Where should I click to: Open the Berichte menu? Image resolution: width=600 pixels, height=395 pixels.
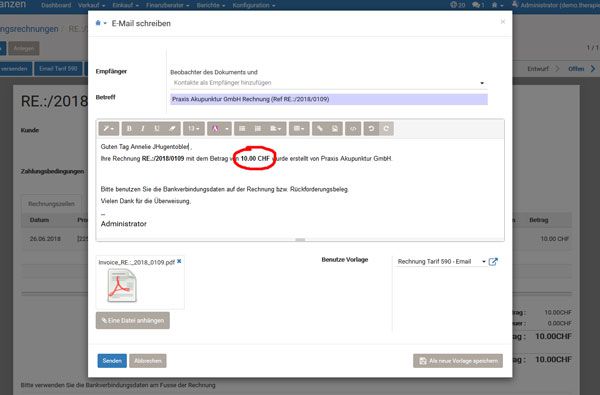coord(211,5)
